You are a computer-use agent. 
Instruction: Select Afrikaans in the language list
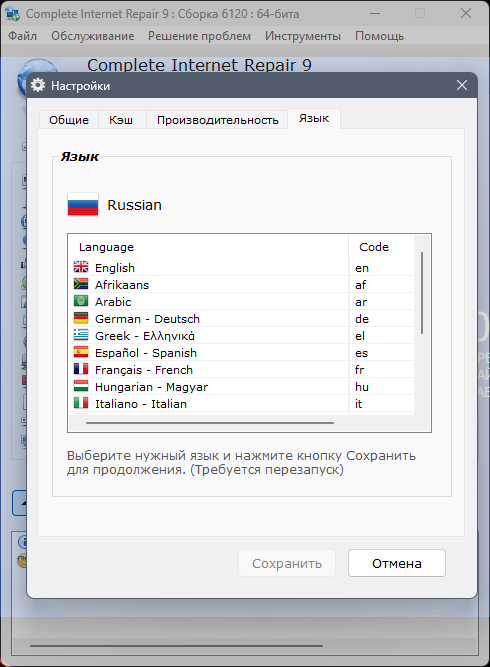[241, 285]
